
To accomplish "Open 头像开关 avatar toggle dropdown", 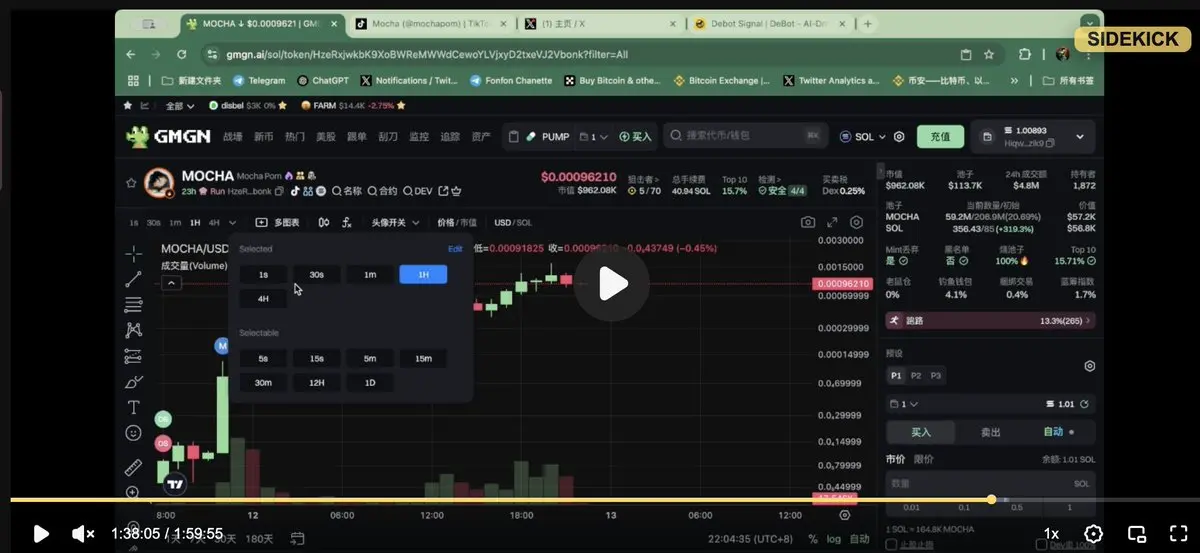I will click(x=395, y=222).
